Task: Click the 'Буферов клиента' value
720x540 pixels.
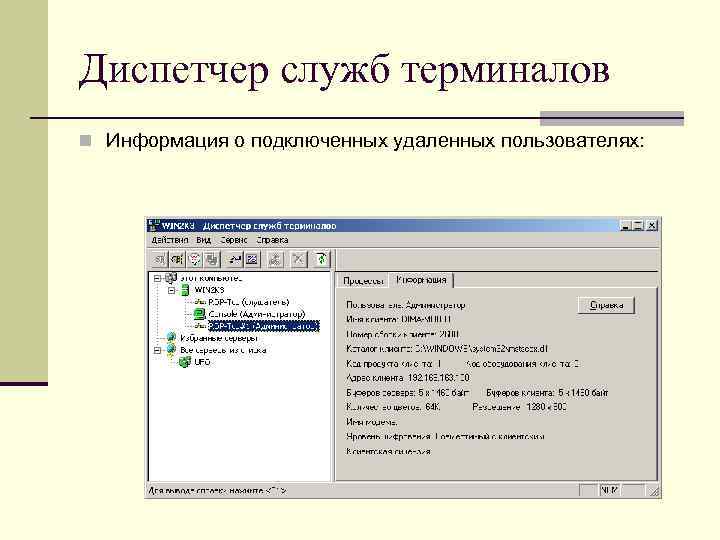Action: [x=547, y=393]
